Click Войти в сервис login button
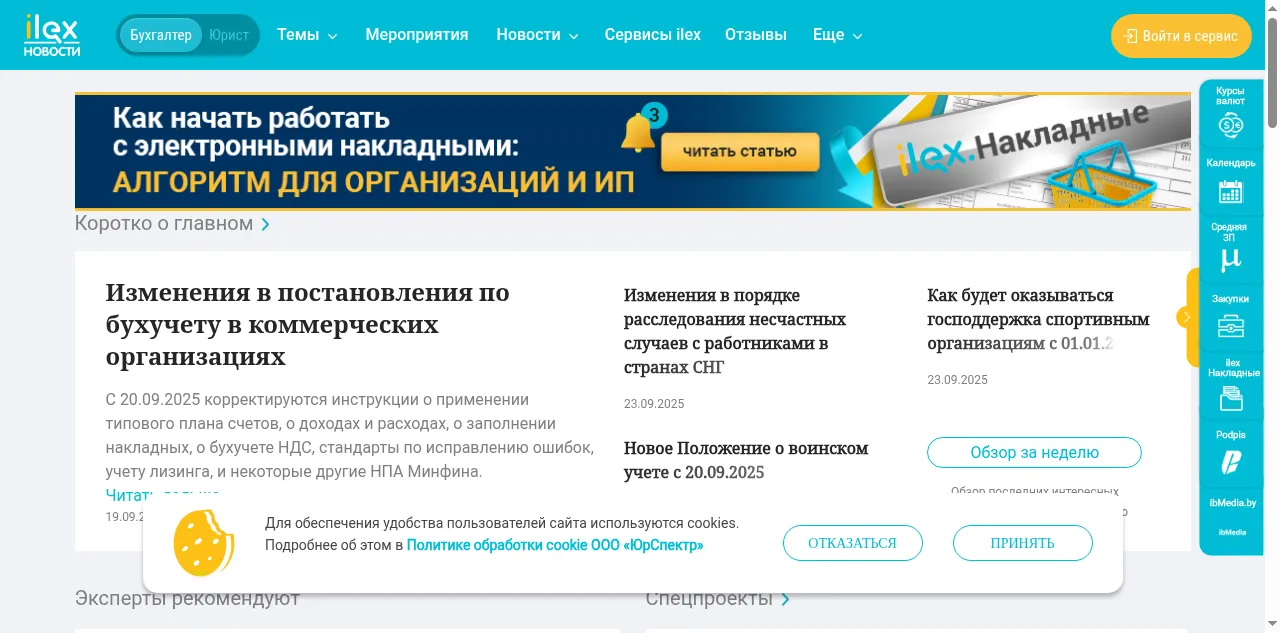1280x633 pixels. pyautogui.click(x=1181, y=36)
